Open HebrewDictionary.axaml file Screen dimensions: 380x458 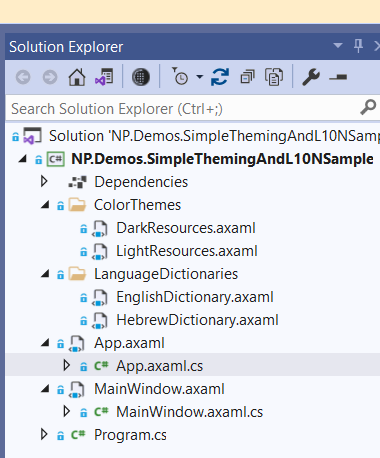click(x=197, y=320)
